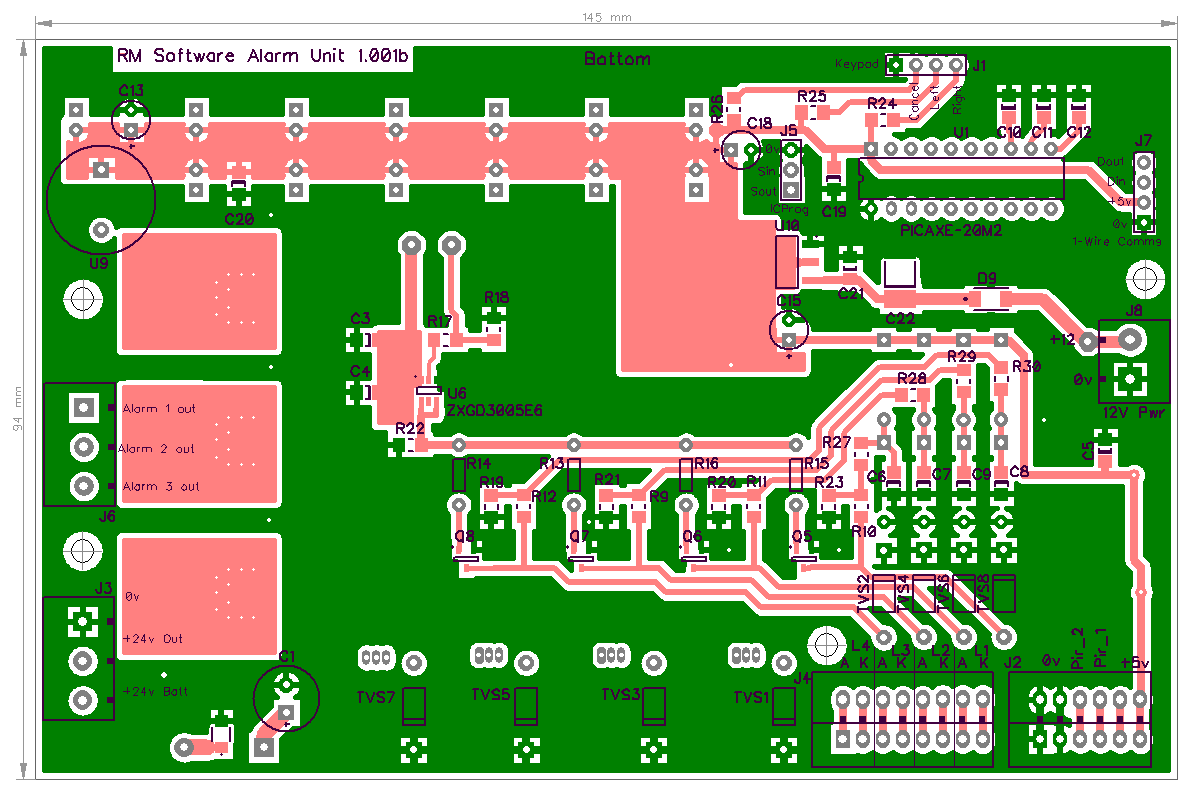The width and height of the screenshot is (1187, 789).
Task: Click the Bottom layer label
Action: tap(617, 59)
